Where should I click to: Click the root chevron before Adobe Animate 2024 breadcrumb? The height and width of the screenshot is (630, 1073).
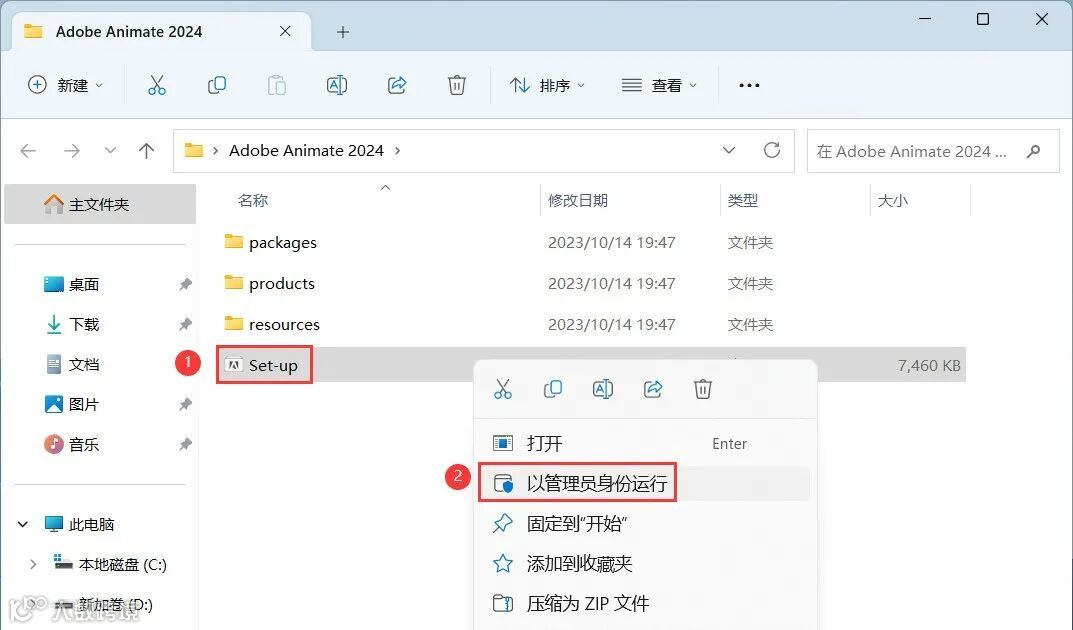coord(216,150)
